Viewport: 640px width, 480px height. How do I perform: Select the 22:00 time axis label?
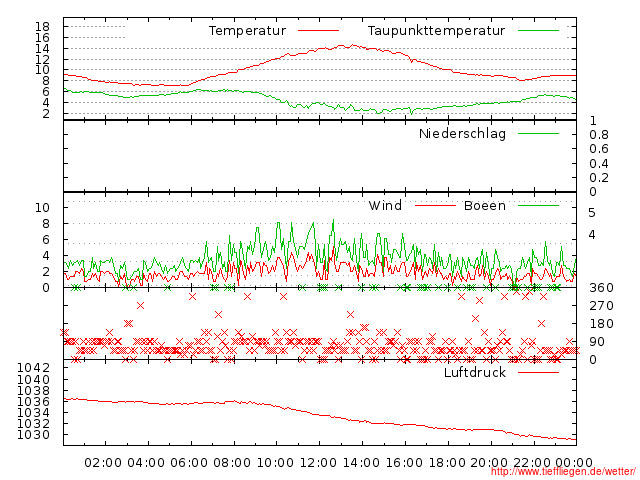pos(531,463)
